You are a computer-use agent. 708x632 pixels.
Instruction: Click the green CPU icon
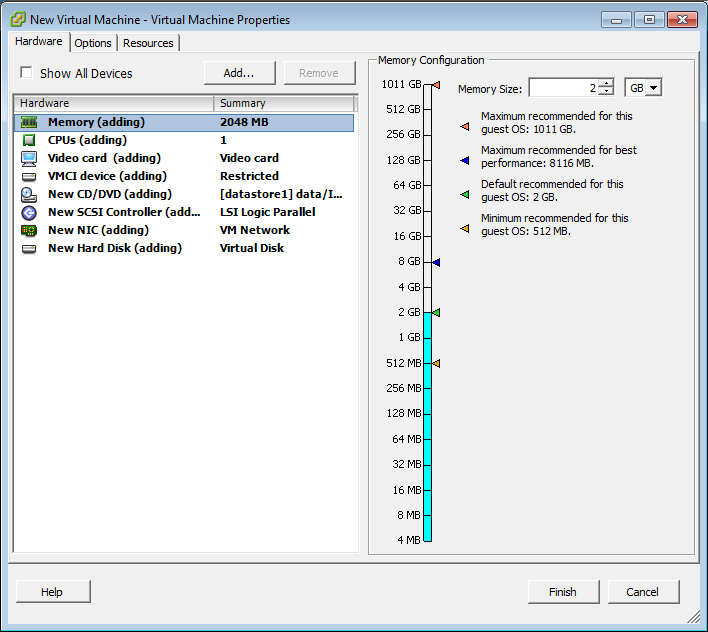29,140
